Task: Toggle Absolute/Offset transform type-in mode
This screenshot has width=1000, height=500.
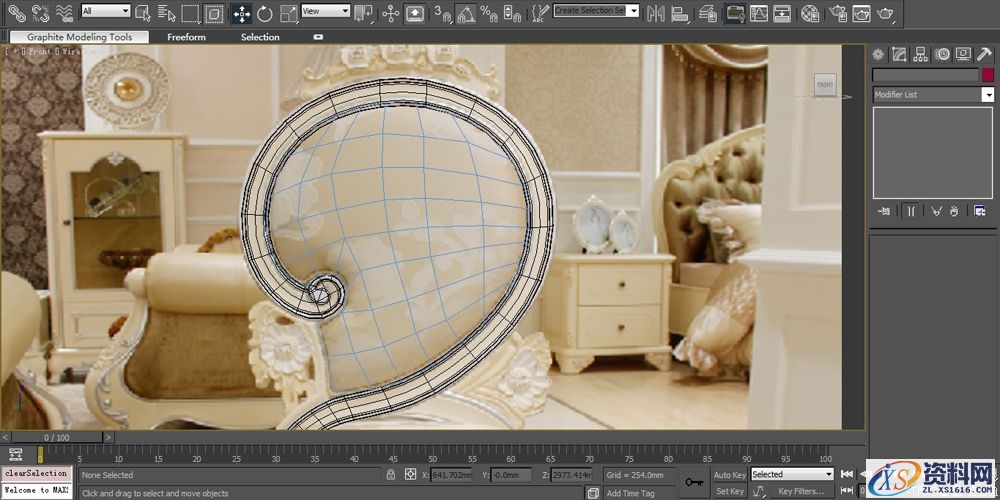Action: tap(410, 474)
